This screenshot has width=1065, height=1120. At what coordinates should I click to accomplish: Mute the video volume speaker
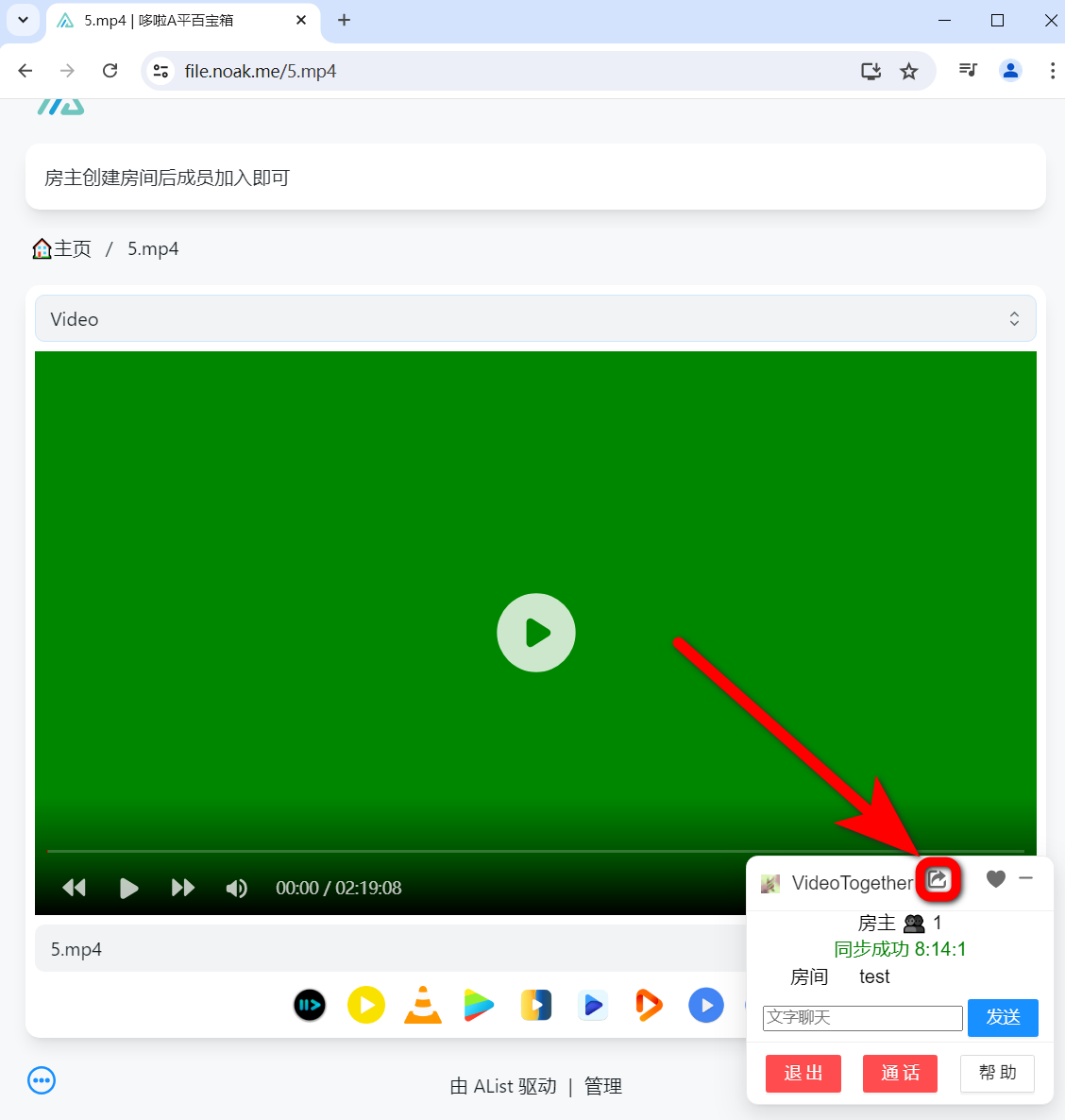pyautogui.click(x=236, y=888)
